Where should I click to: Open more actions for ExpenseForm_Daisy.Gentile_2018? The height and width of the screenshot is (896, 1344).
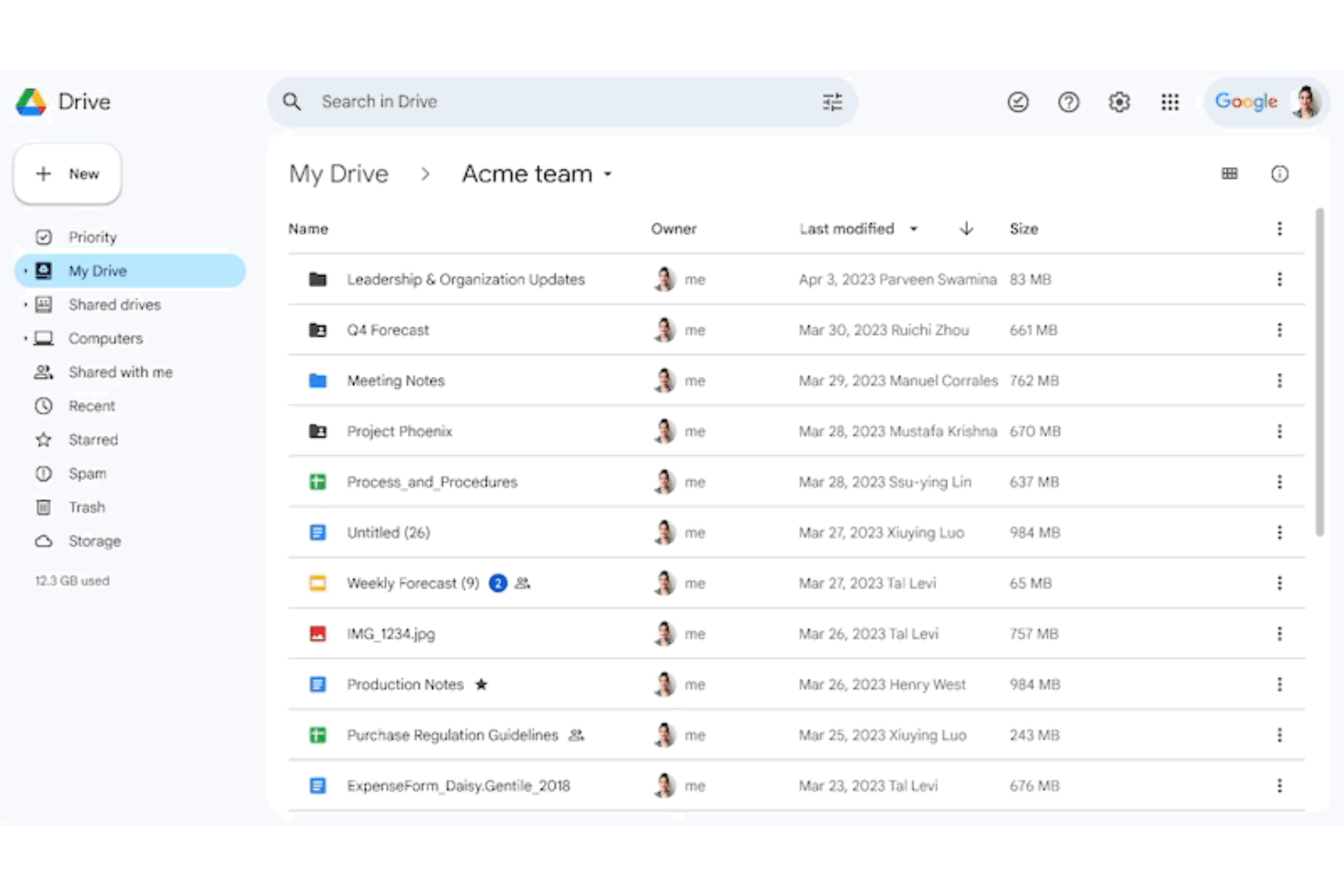(x=1280, y=785)
